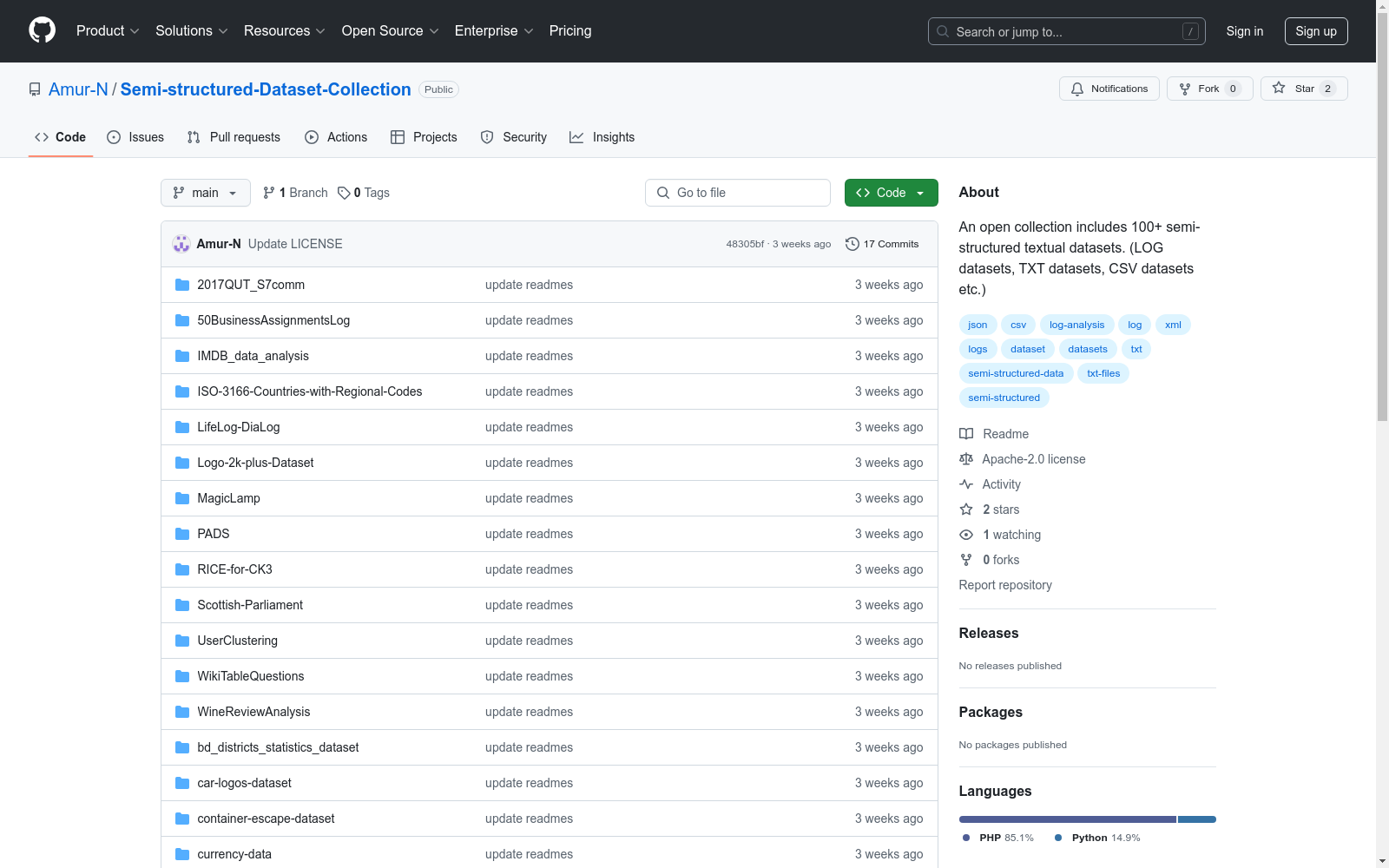Click folder icon for WikiTableQuestions
The width and height of the screenshot is (1389, 868).
click(x=182, y=676)
